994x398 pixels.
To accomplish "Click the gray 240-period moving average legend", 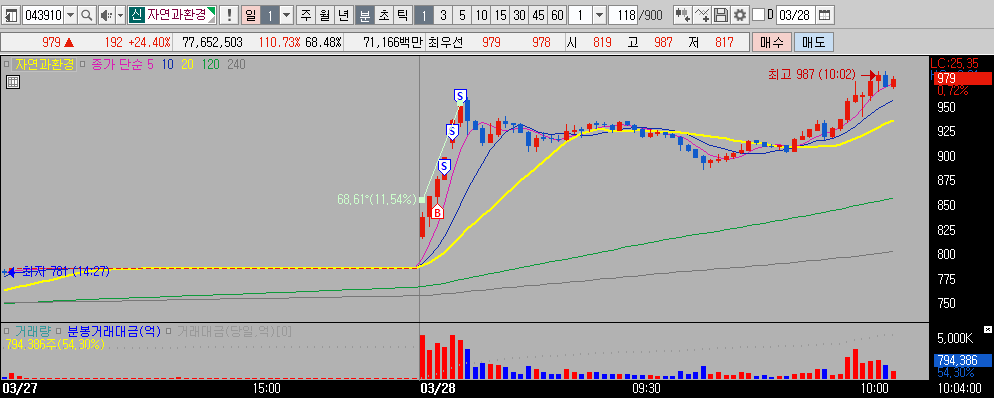I will tap(236, 64).
